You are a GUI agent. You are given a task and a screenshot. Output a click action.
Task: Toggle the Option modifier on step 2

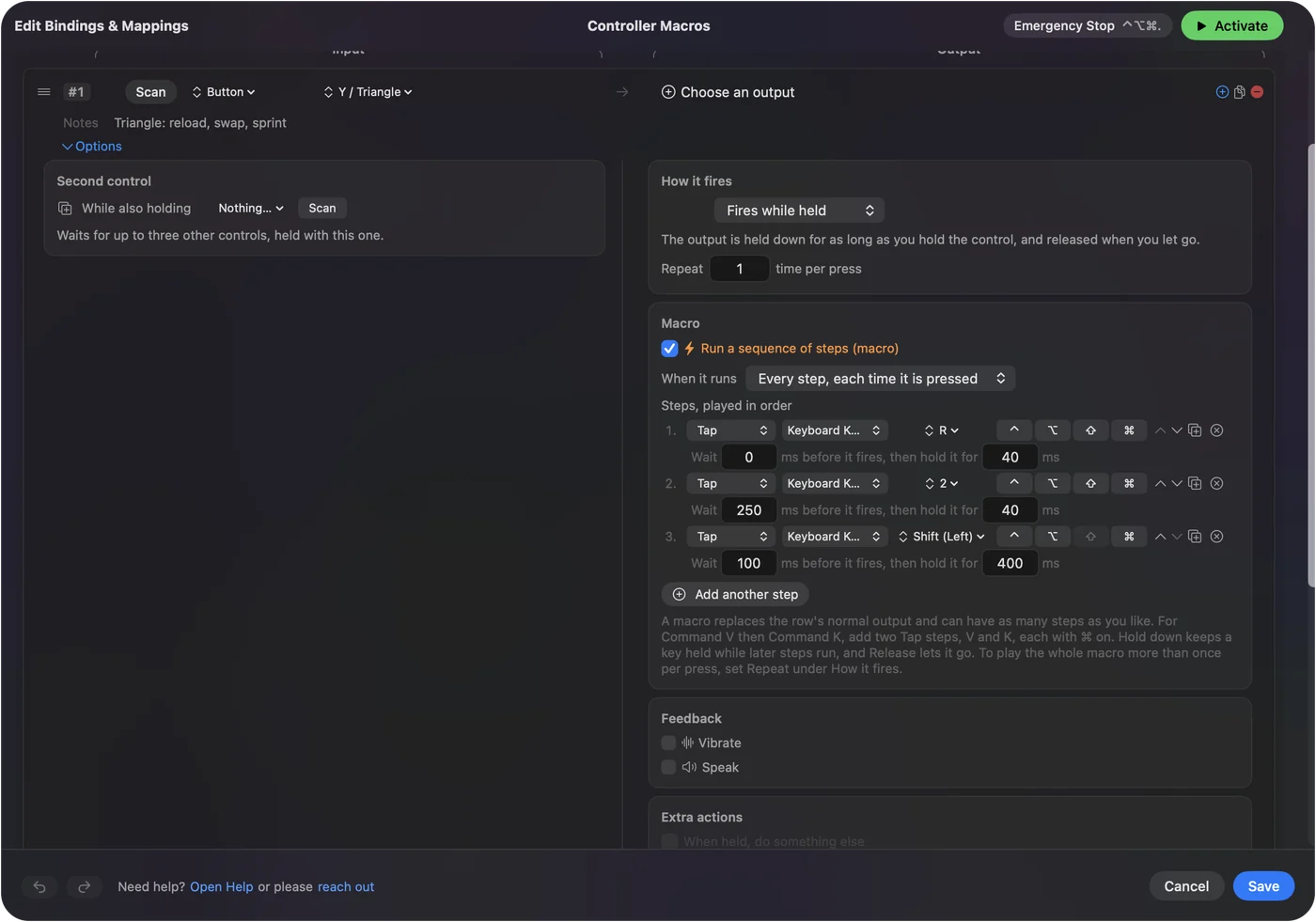tap(1053, 484)
